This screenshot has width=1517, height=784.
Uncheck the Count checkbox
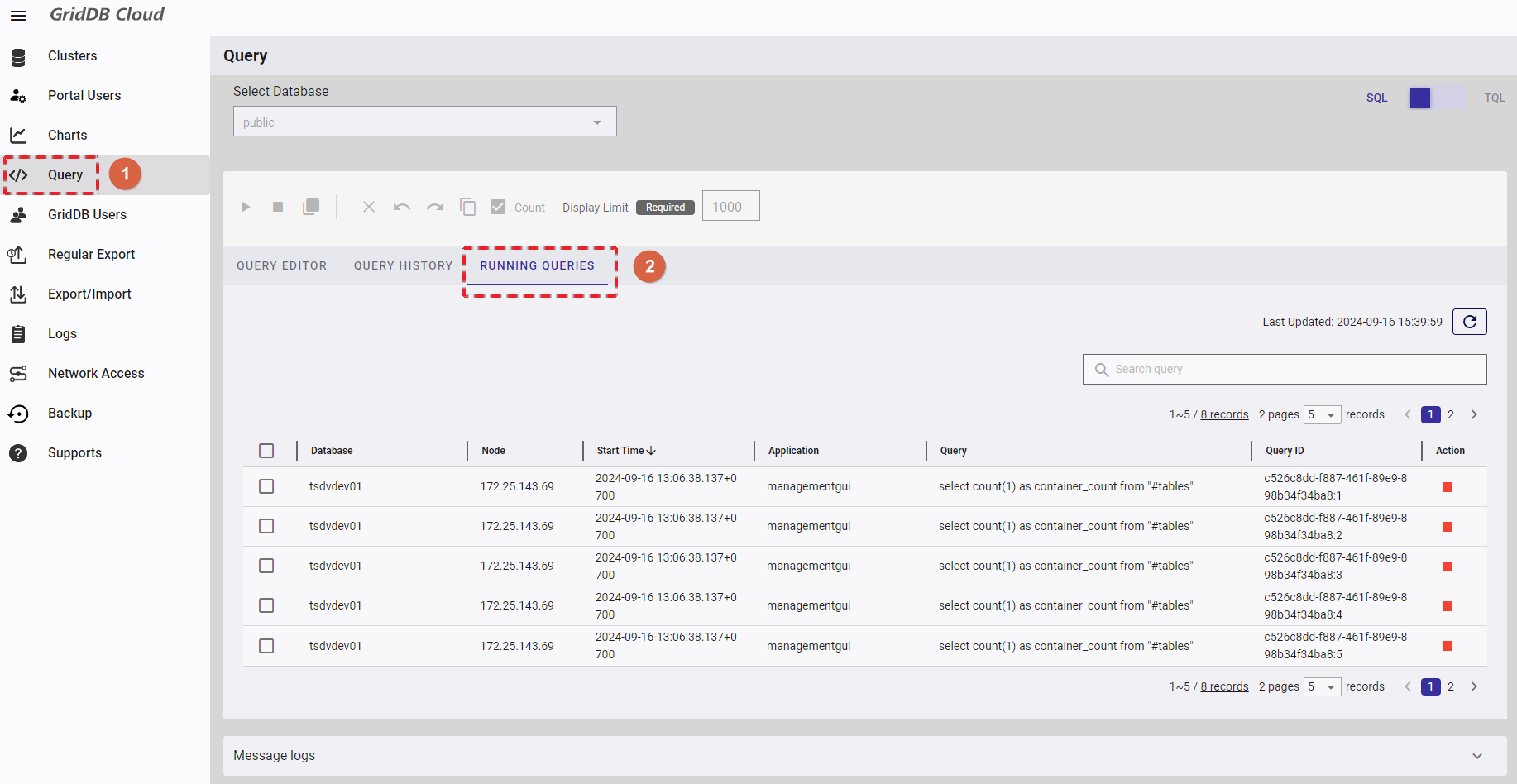(498, 207)
